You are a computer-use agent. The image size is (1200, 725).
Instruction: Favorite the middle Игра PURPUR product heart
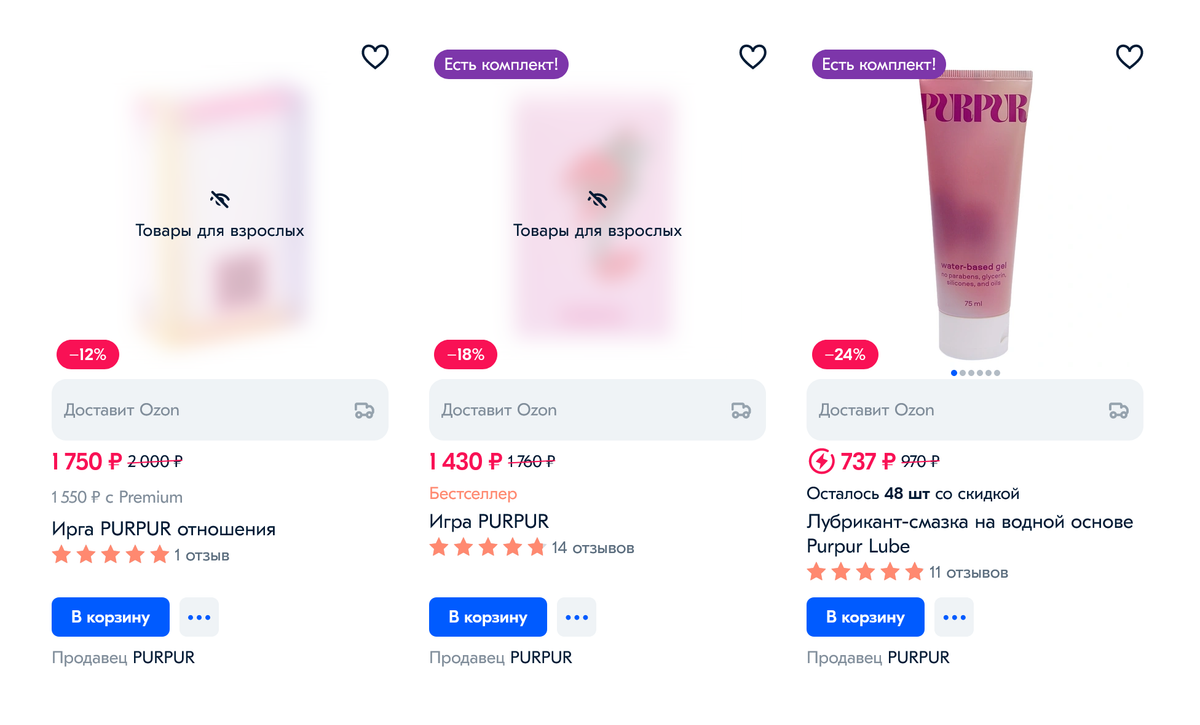(x=752, y=57)
